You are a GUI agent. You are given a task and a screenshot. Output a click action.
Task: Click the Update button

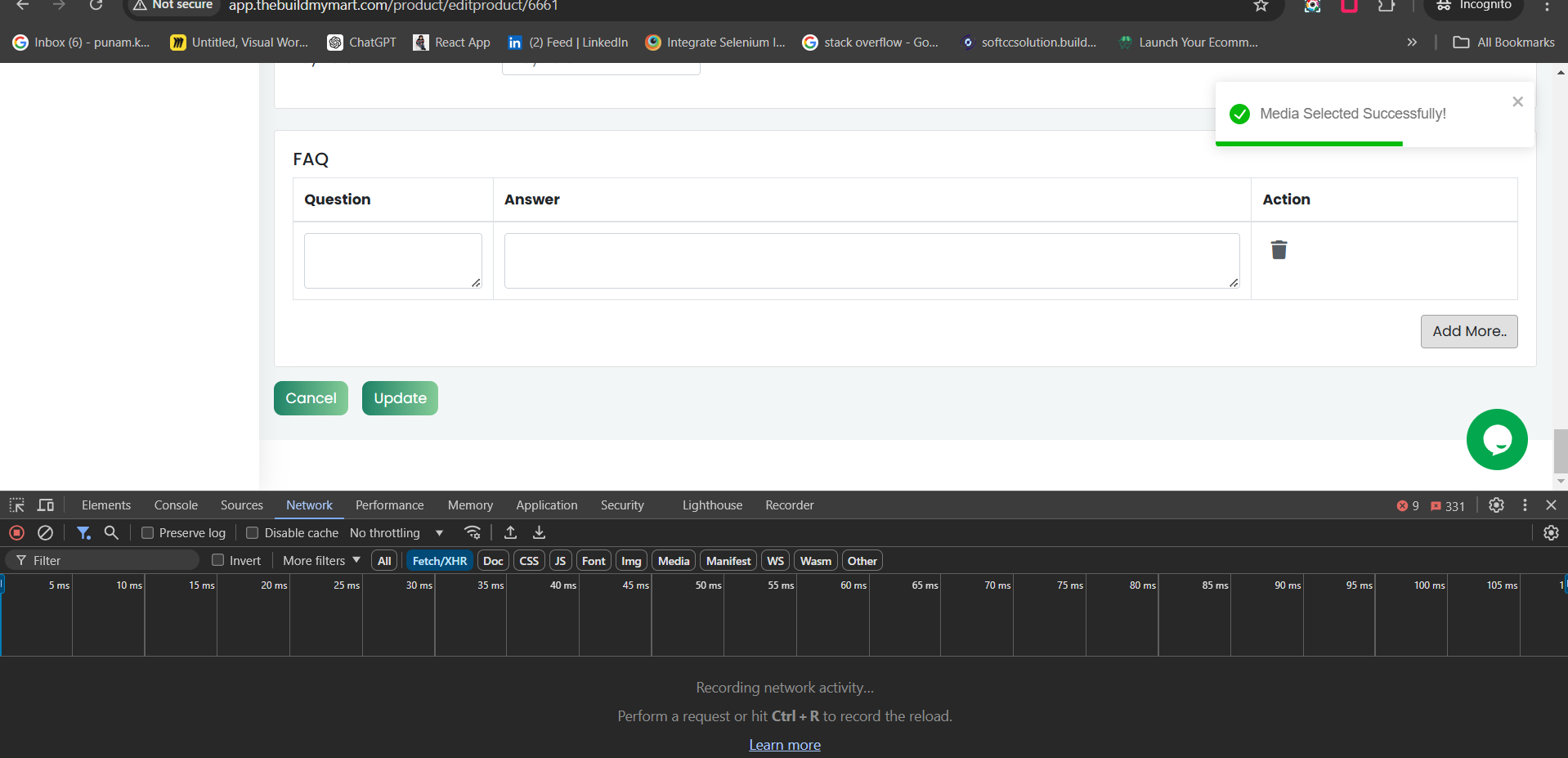400,398
